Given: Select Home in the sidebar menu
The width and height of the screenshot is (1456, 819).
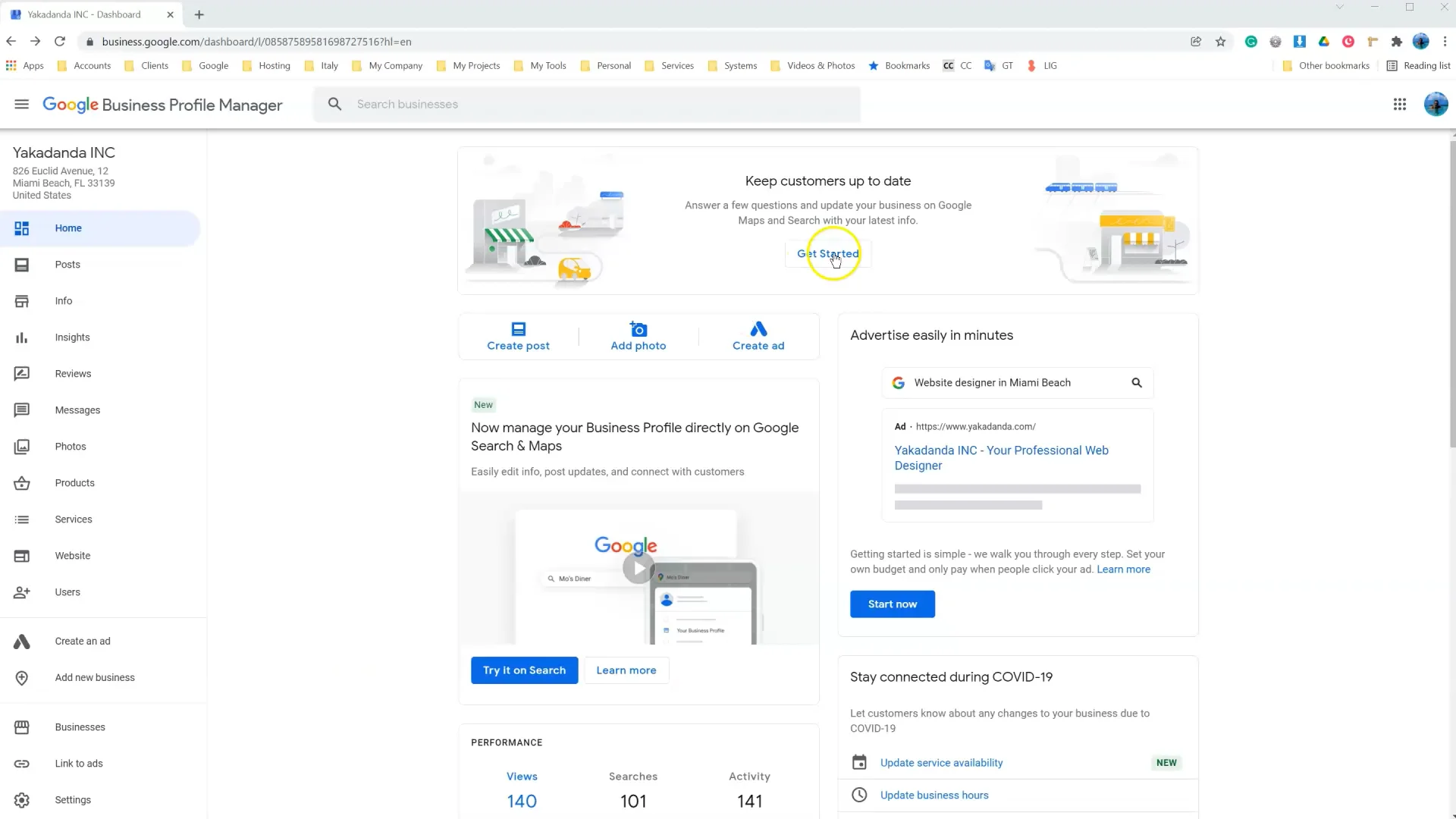Looking at the screenshot, I should (67, 227).
